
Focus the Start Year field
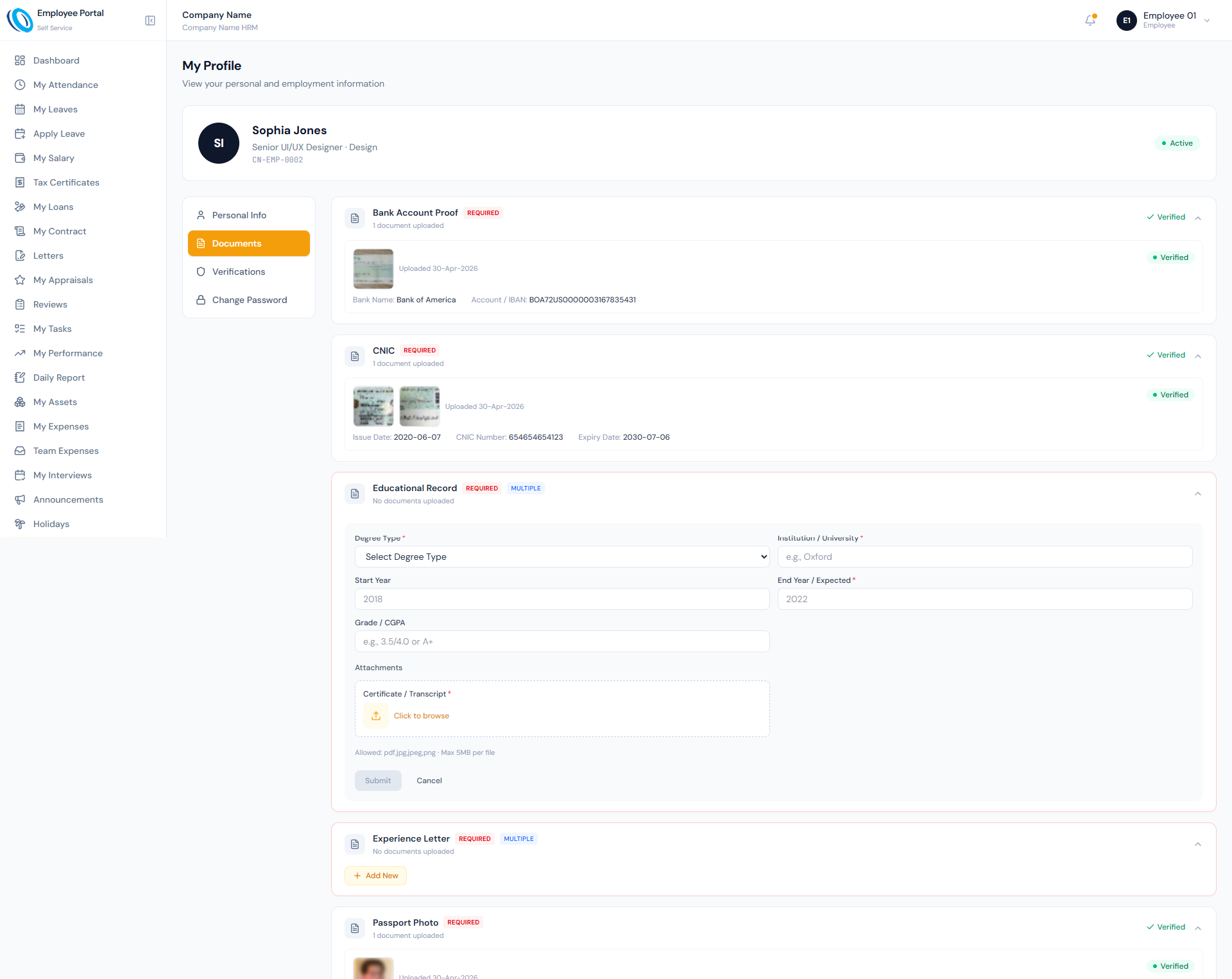click(x=562, y=599)
